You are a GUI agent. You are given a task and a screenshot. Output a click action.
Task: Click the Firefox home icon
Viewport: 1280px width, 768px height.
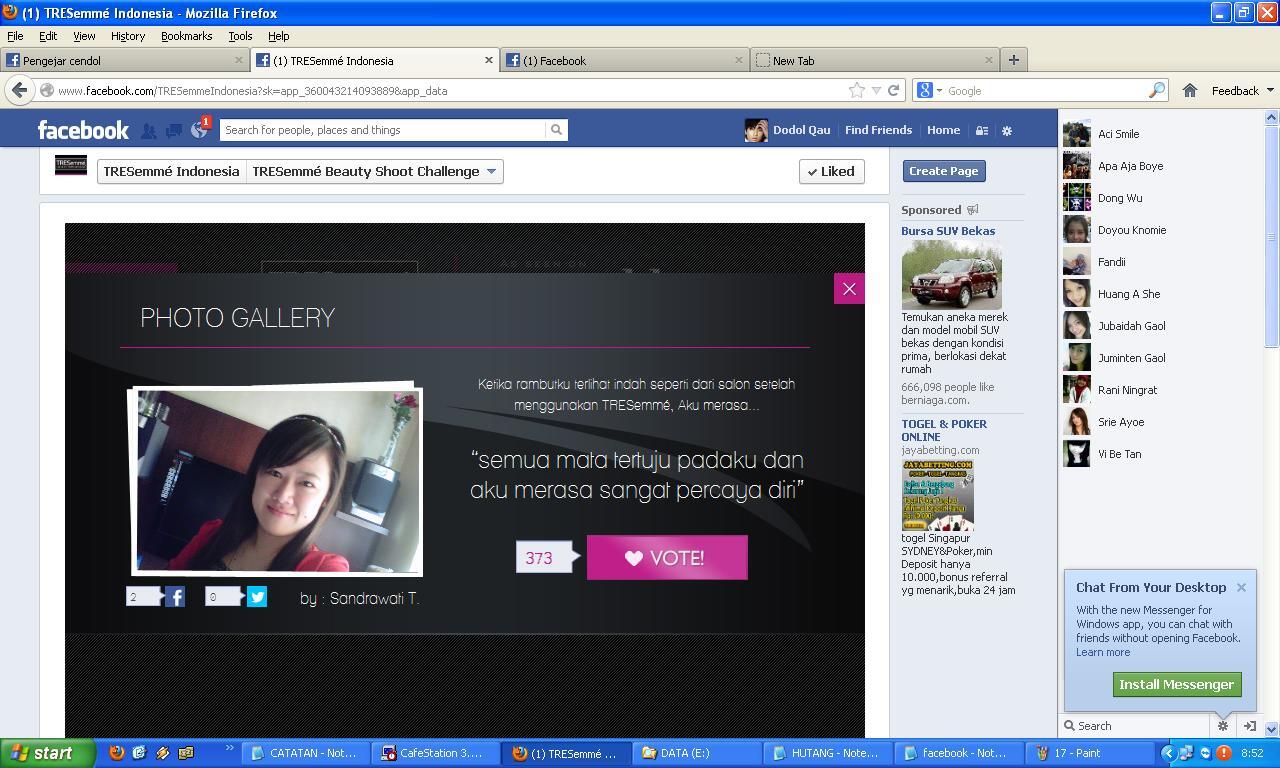click(1190, 90)
